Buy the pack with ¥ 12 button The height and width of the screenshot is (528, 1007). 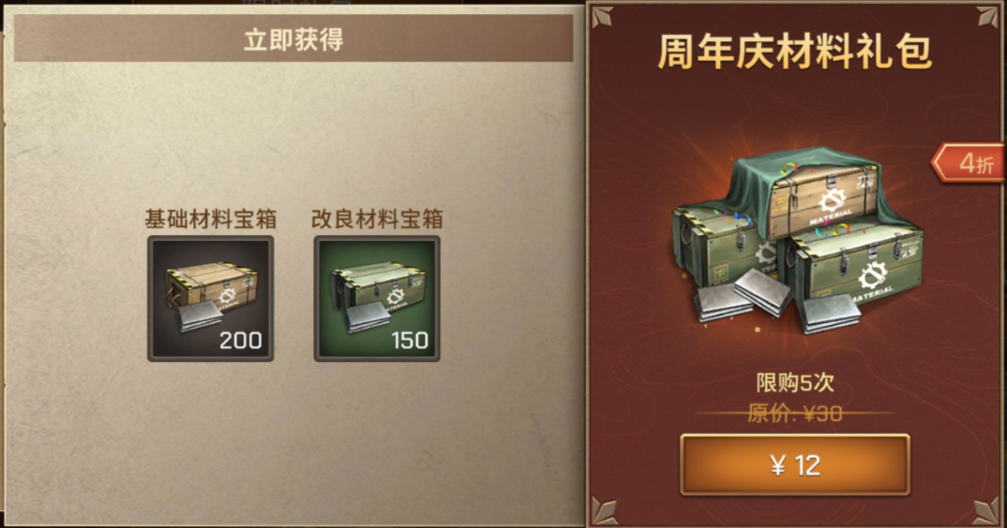pyautogui.click(x=795, y=465)
